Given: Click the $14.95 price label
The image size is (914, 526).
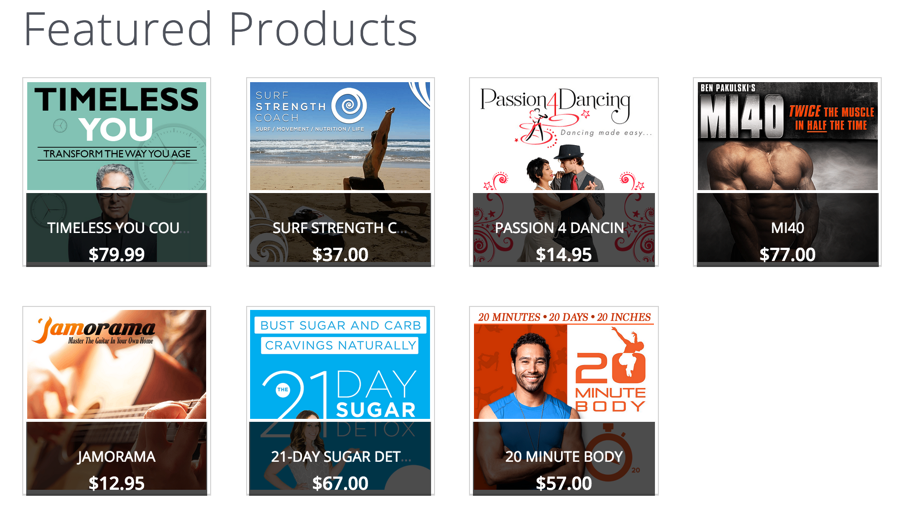Looking at the screenshot, I should point(564,254).
